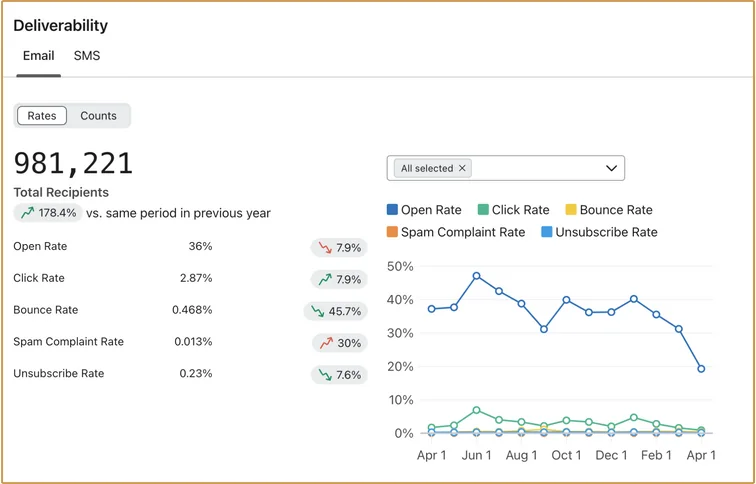Image resolution: width=756 pixels, height=484 pixels.
Task: Click the Open Rate 7.9% red down arrow
Action: [x=325, y=248]
